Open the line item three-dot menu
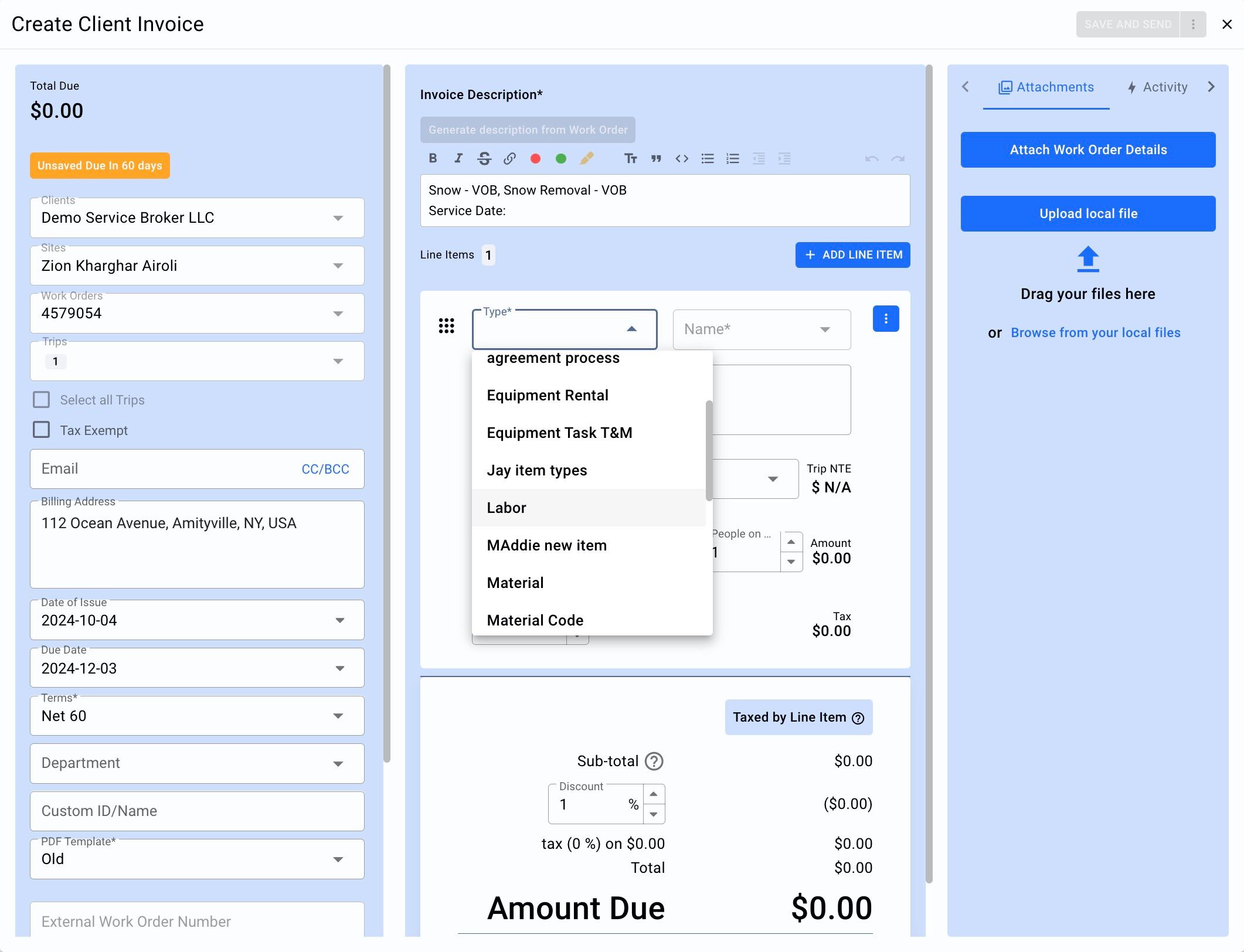 [885, 319]
